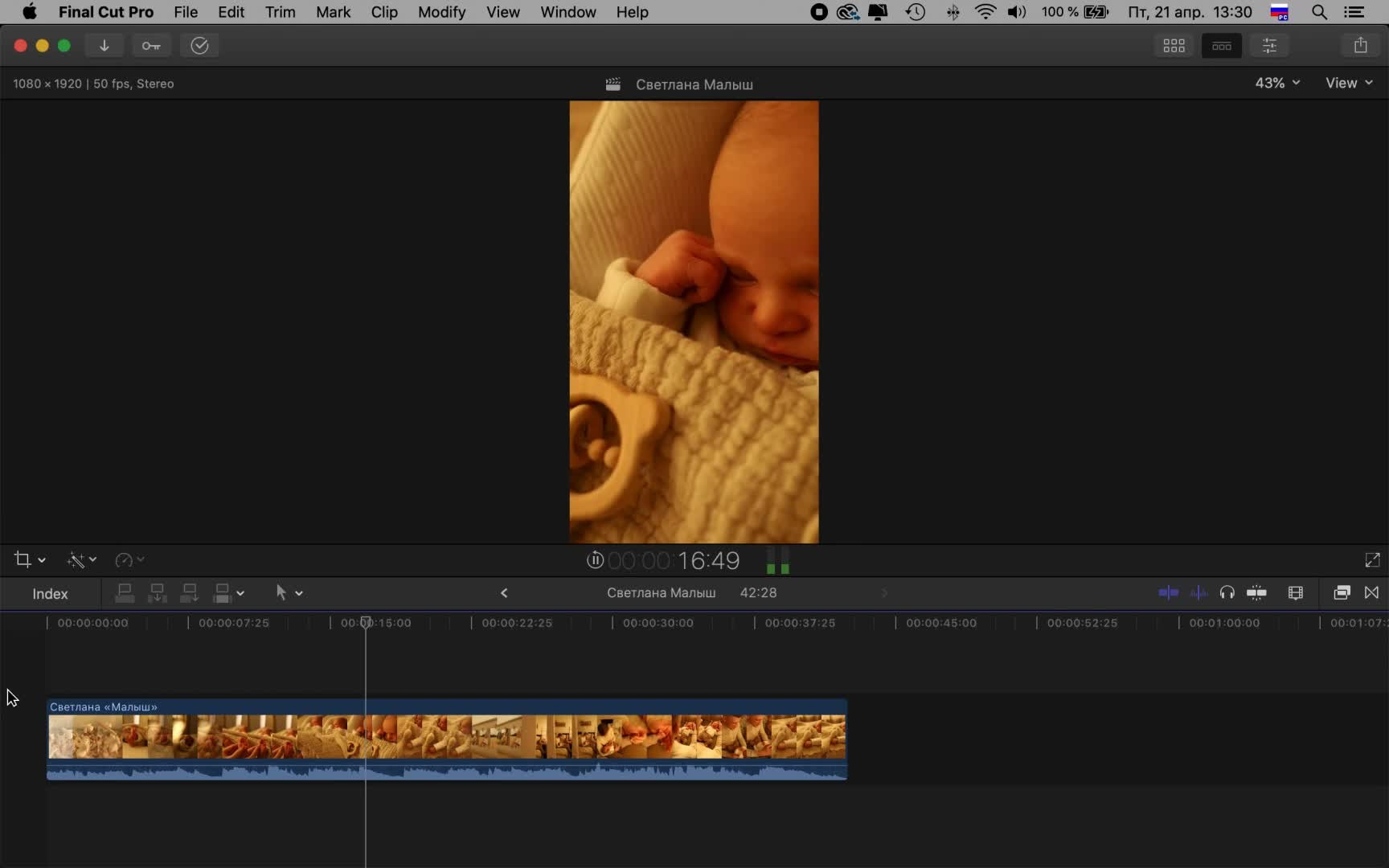Open the Effects browser icon
This screenshot has width=1389, height=868.
[x=1342, y=593]
